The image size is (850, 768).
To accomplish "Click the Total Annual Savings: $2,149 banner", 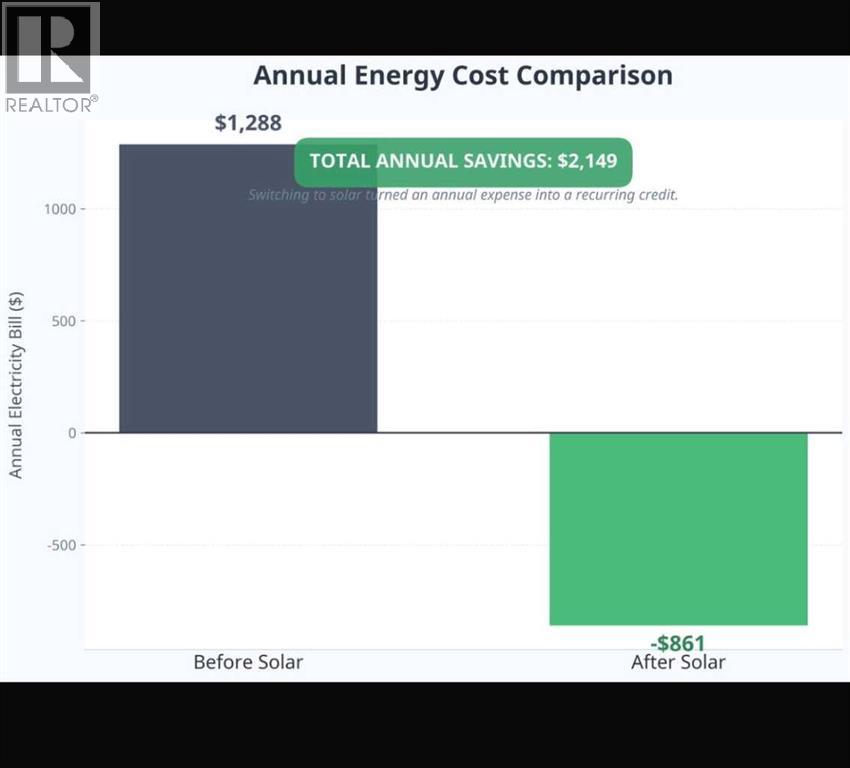I will point(463,161).
